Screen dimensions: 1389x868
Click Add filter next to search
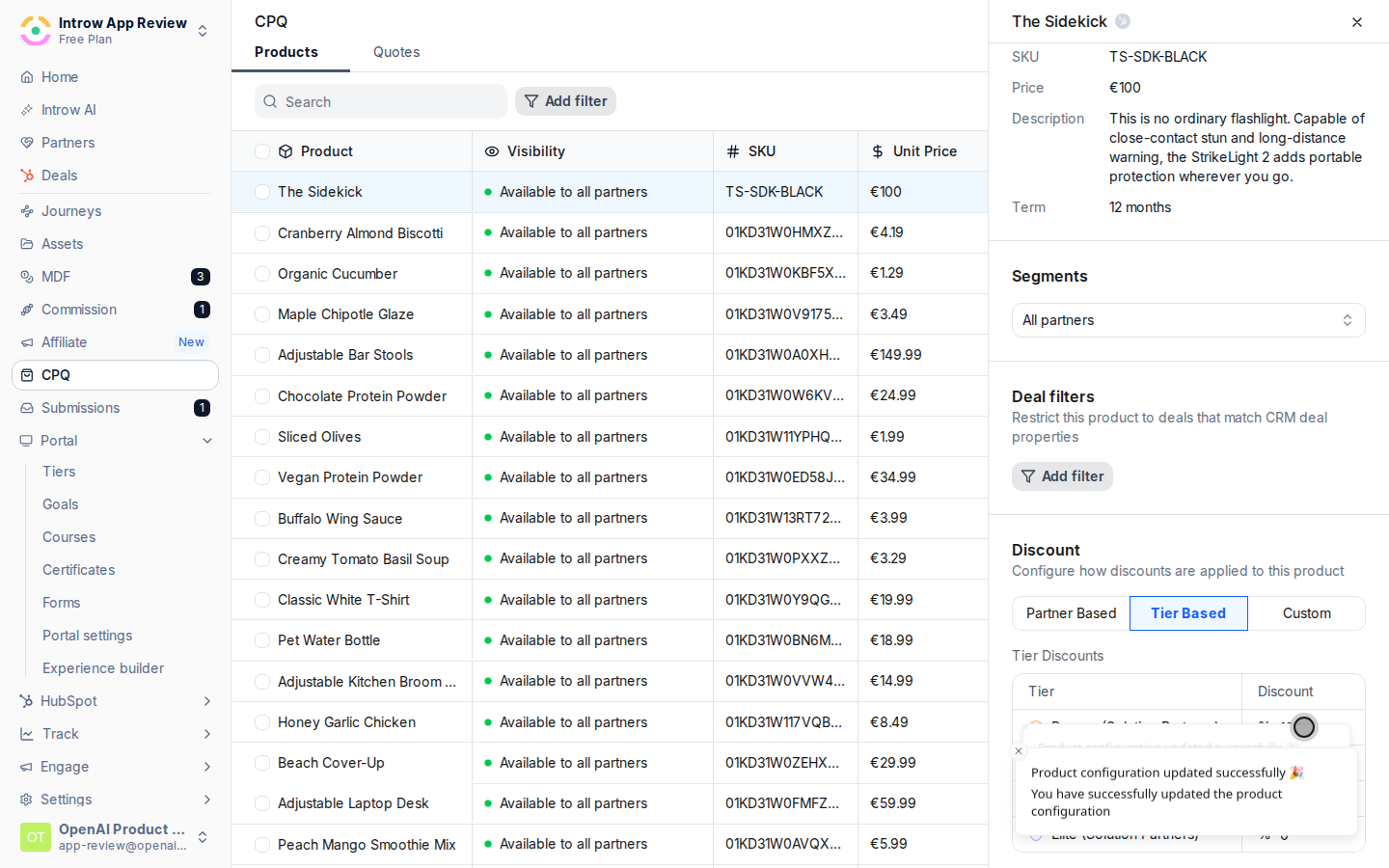[x=565, y=101]
